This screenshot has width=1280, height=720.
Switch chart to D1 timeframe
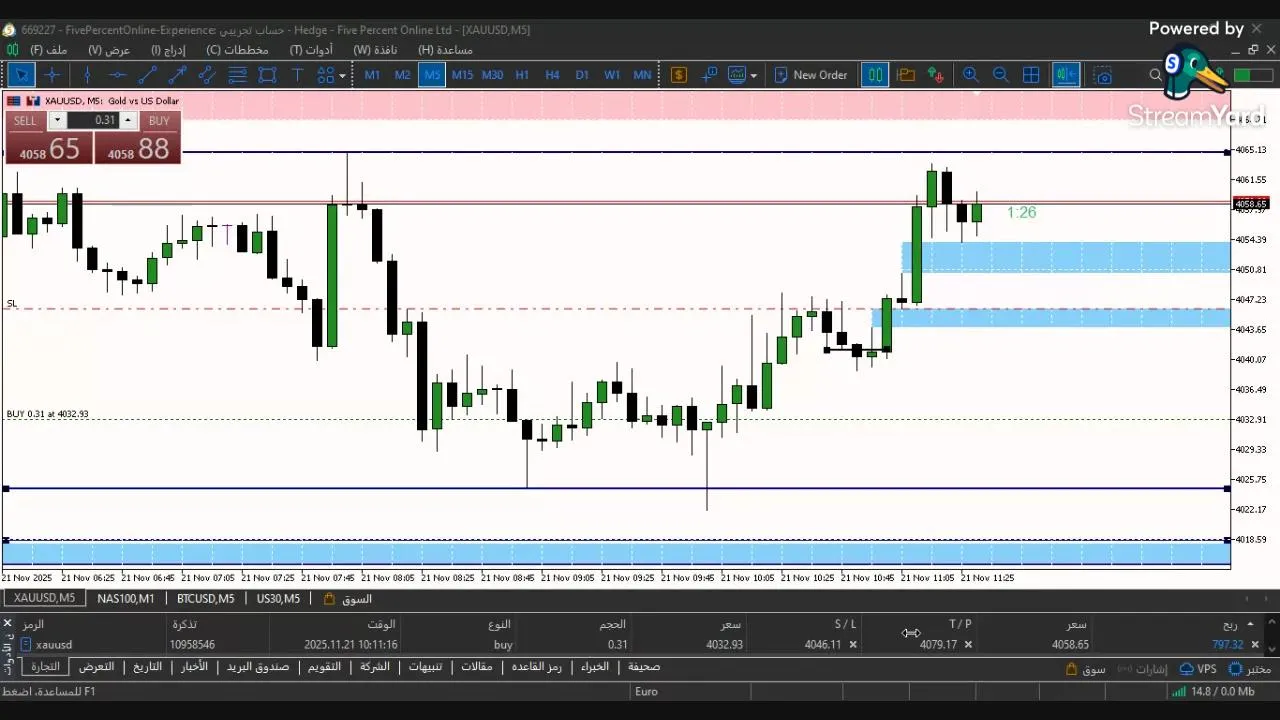coord(582,75)
